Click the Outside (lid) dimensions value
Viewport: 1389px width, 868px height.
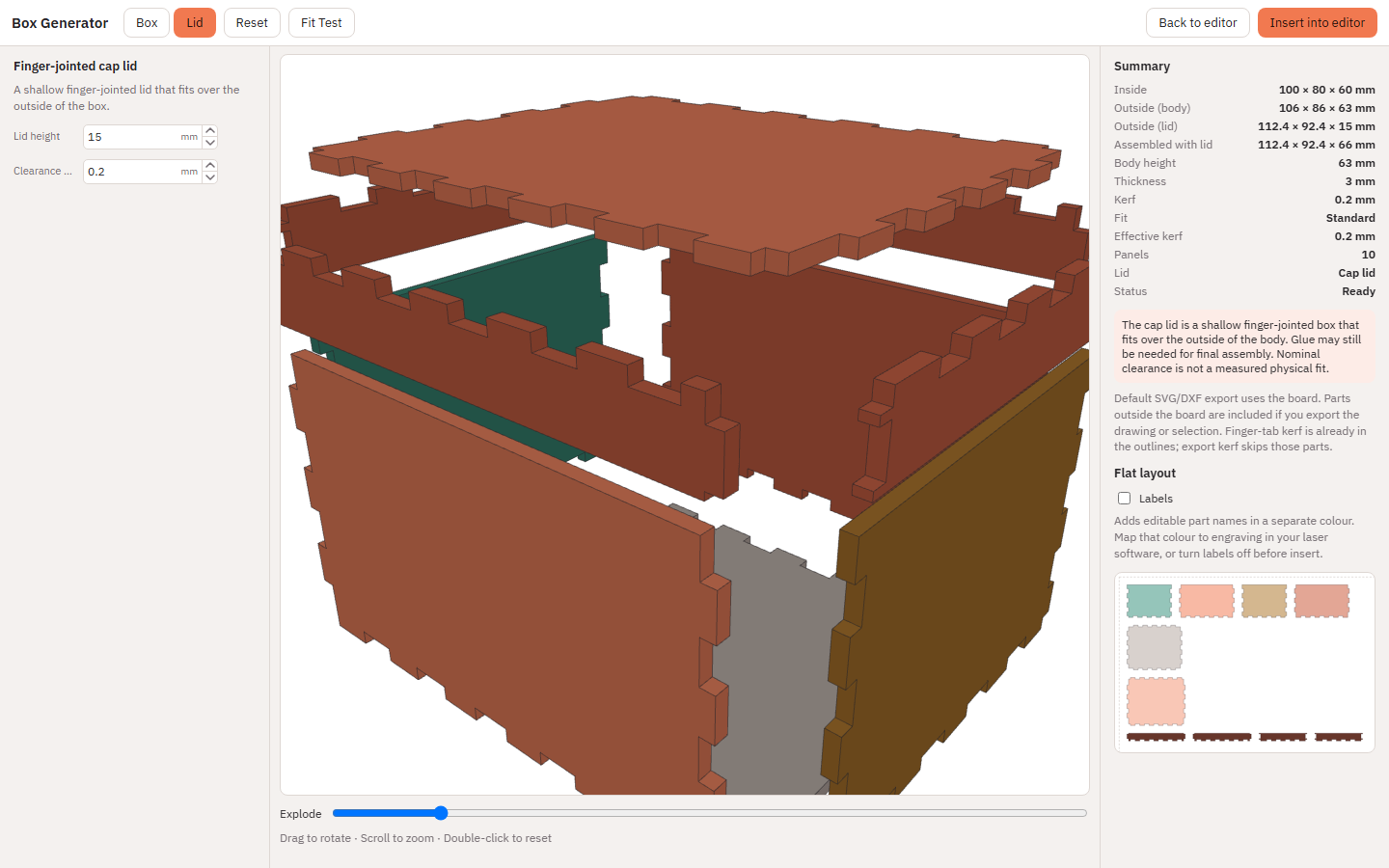click(1317, 126)
